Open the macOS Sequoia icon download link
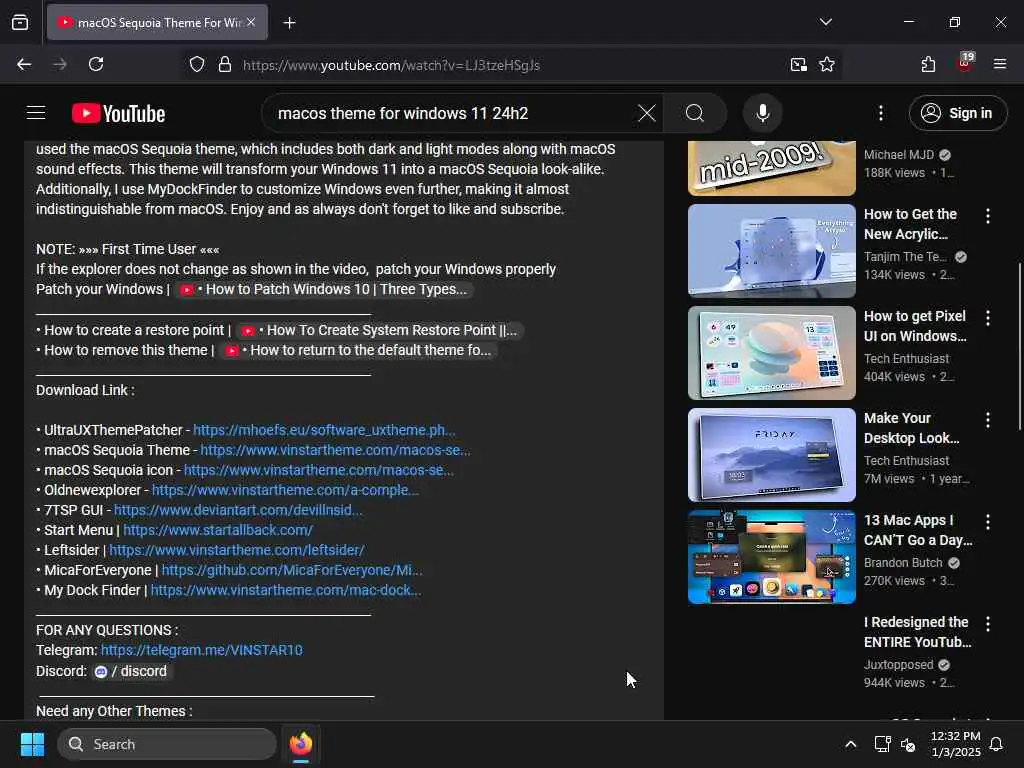 click(x=319, y=470)
